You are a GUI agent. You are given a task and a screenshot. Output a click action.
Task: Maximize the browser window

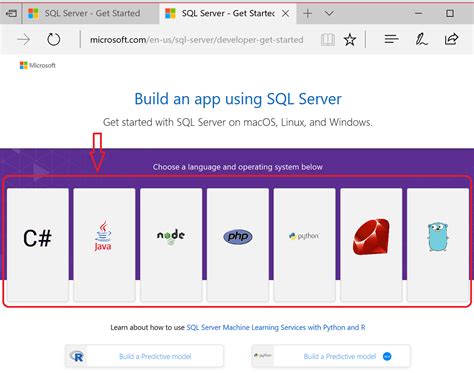click(450, 13)
